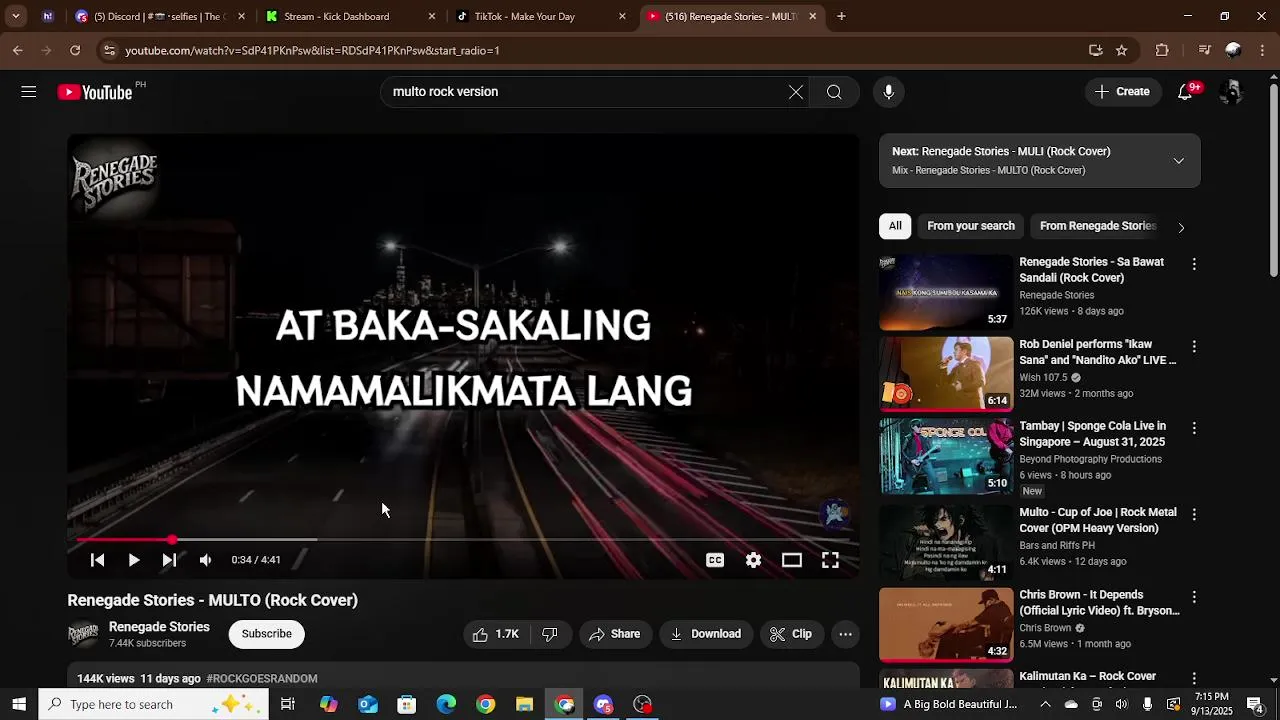
Task: Subscribe to Renegade Stories
Action: pyautogui.click(x=267, y=634)
